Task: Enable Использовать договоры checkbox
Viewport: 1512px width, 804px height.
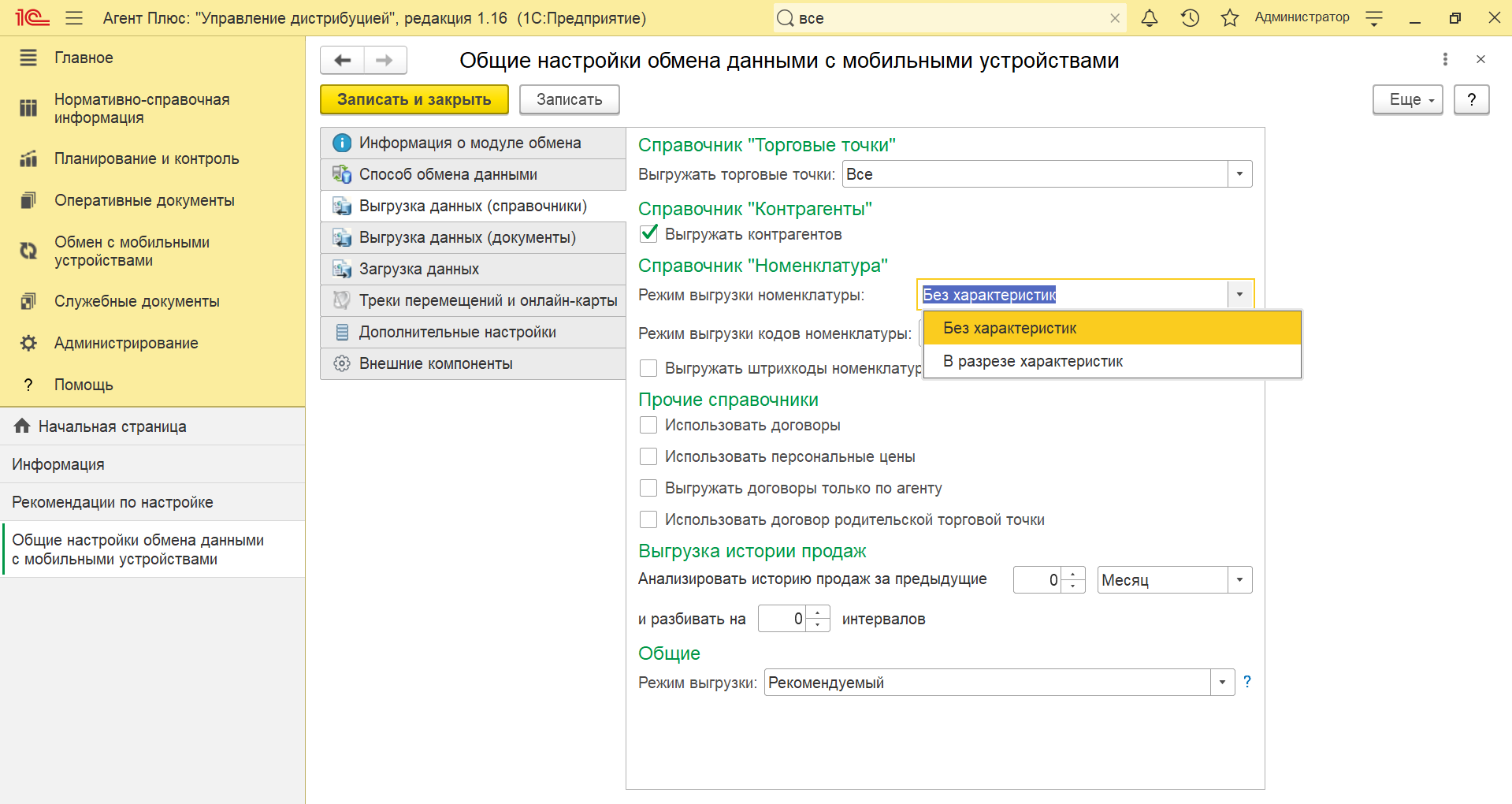Action: click(648, 425)
